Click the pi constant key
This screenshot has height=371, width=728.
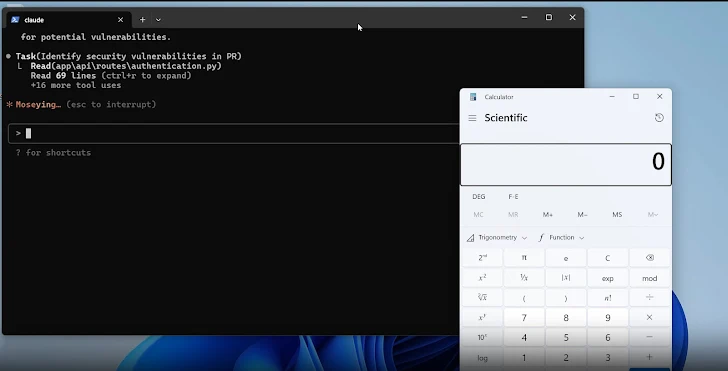(524, 258)
